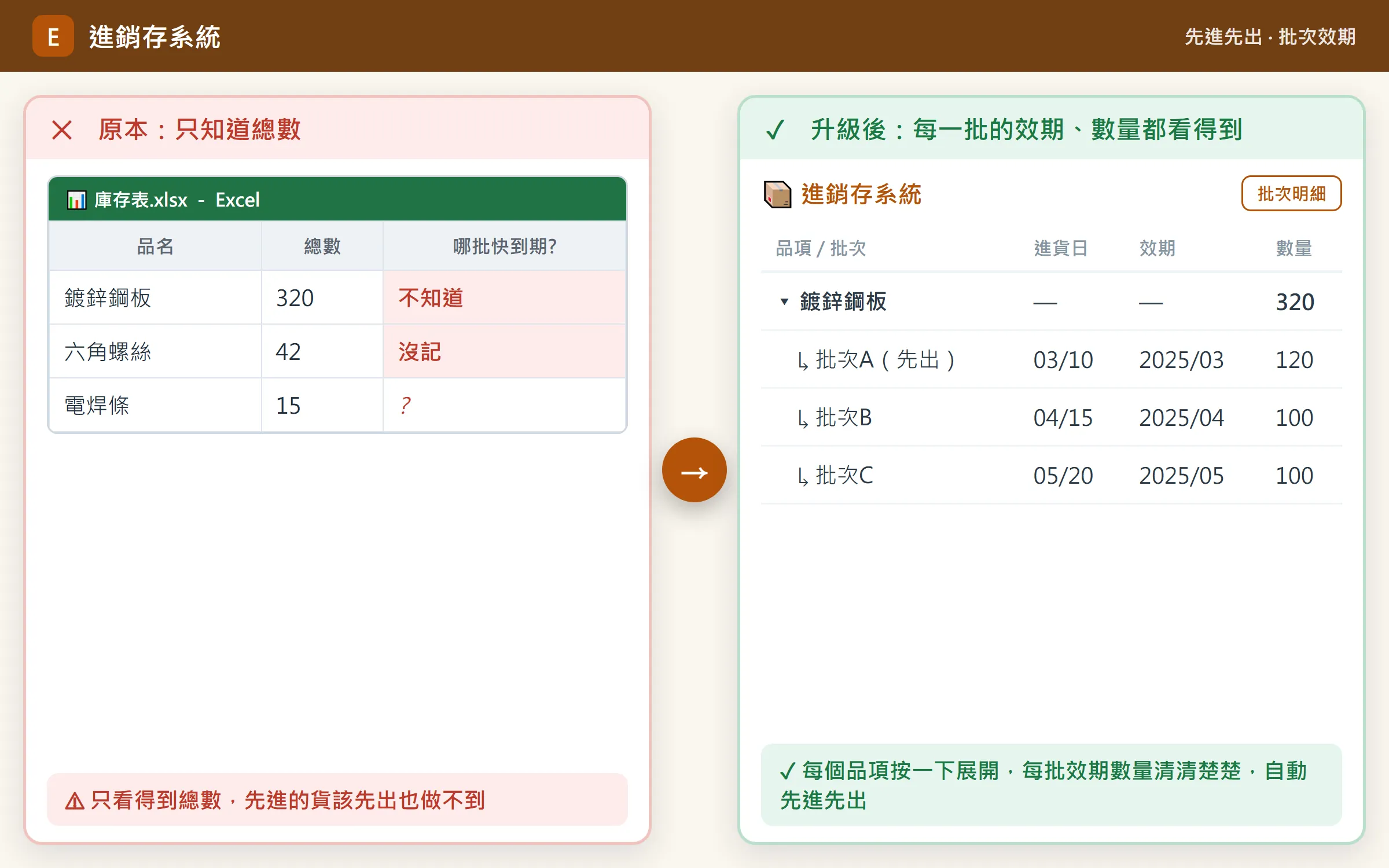Click the 42 total cell
Screen dimensions: 1389x868
click(x=322, y=352)
